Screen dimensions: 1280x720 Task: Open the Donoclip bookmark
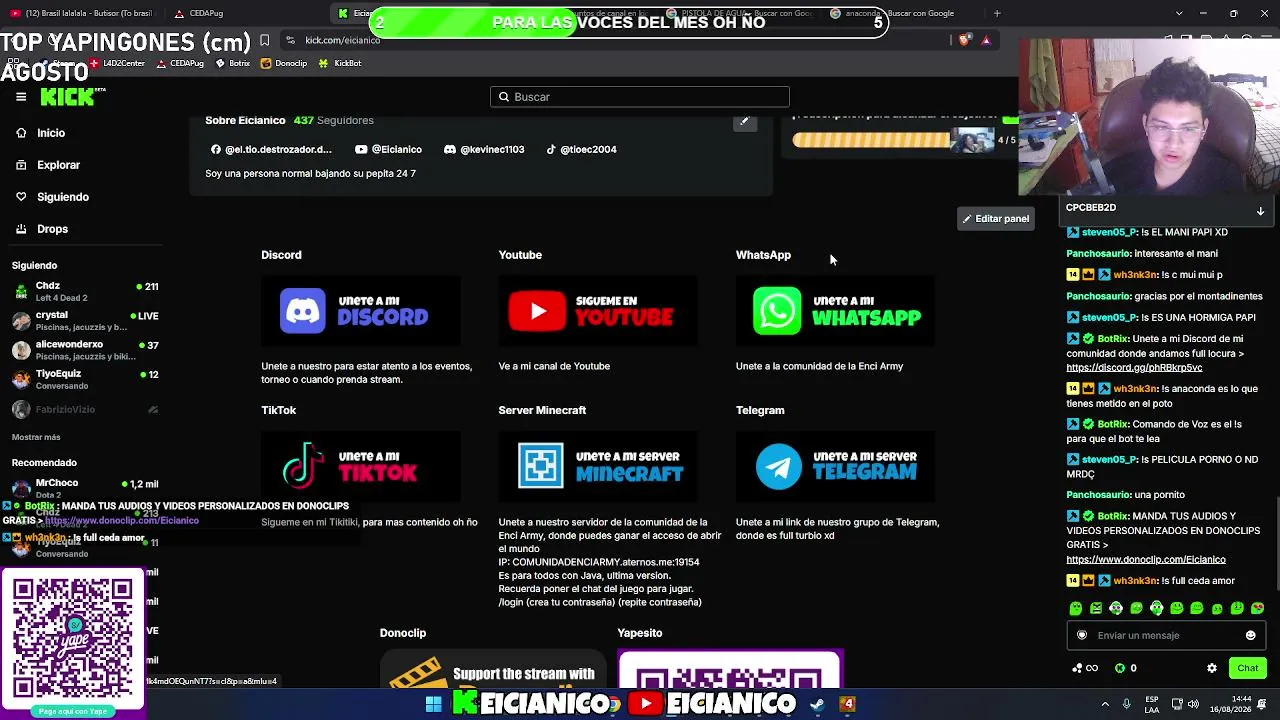point(284,63)
